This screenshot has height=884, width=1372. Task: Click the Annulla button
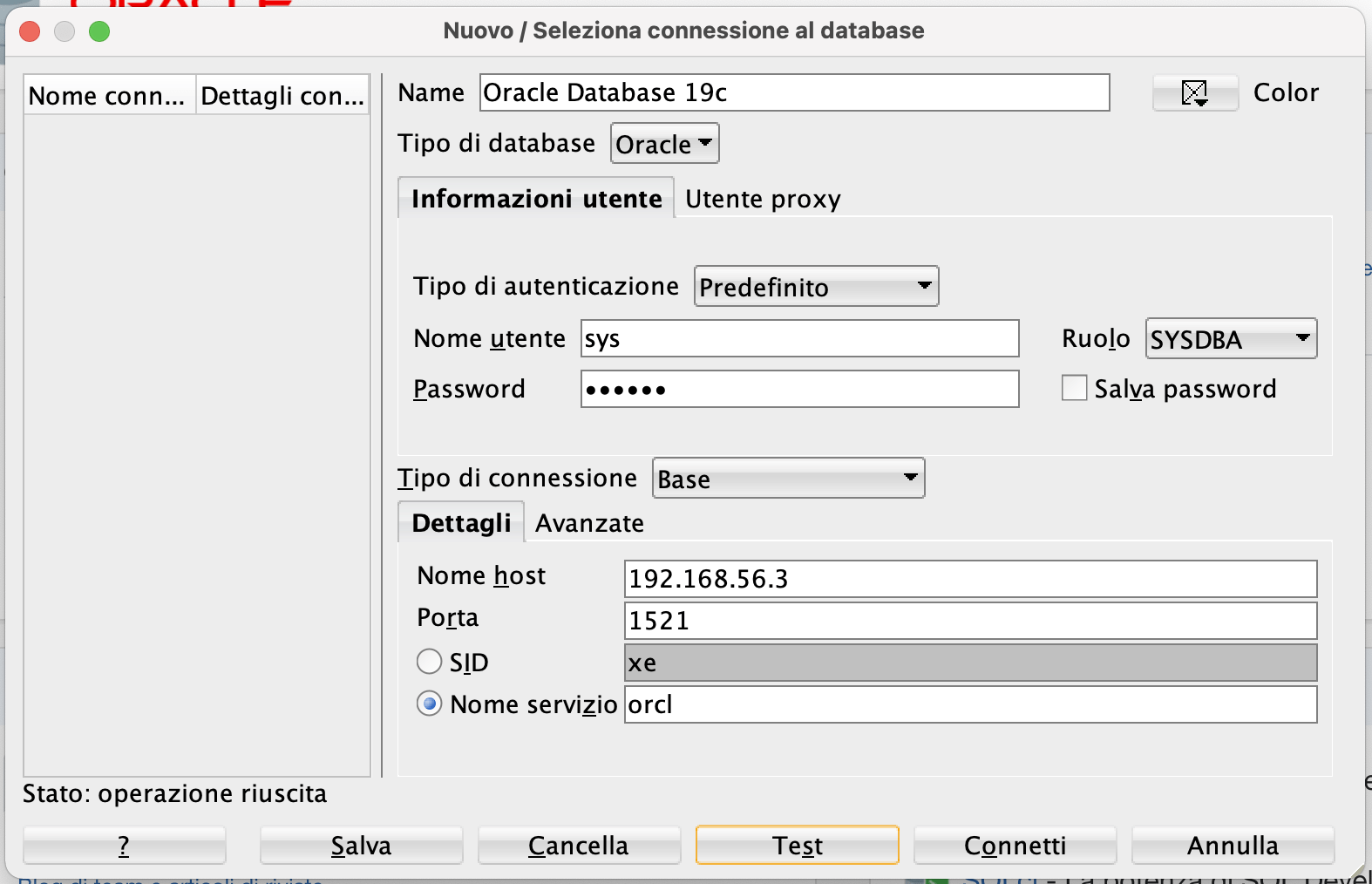[x=1233, y=846]
